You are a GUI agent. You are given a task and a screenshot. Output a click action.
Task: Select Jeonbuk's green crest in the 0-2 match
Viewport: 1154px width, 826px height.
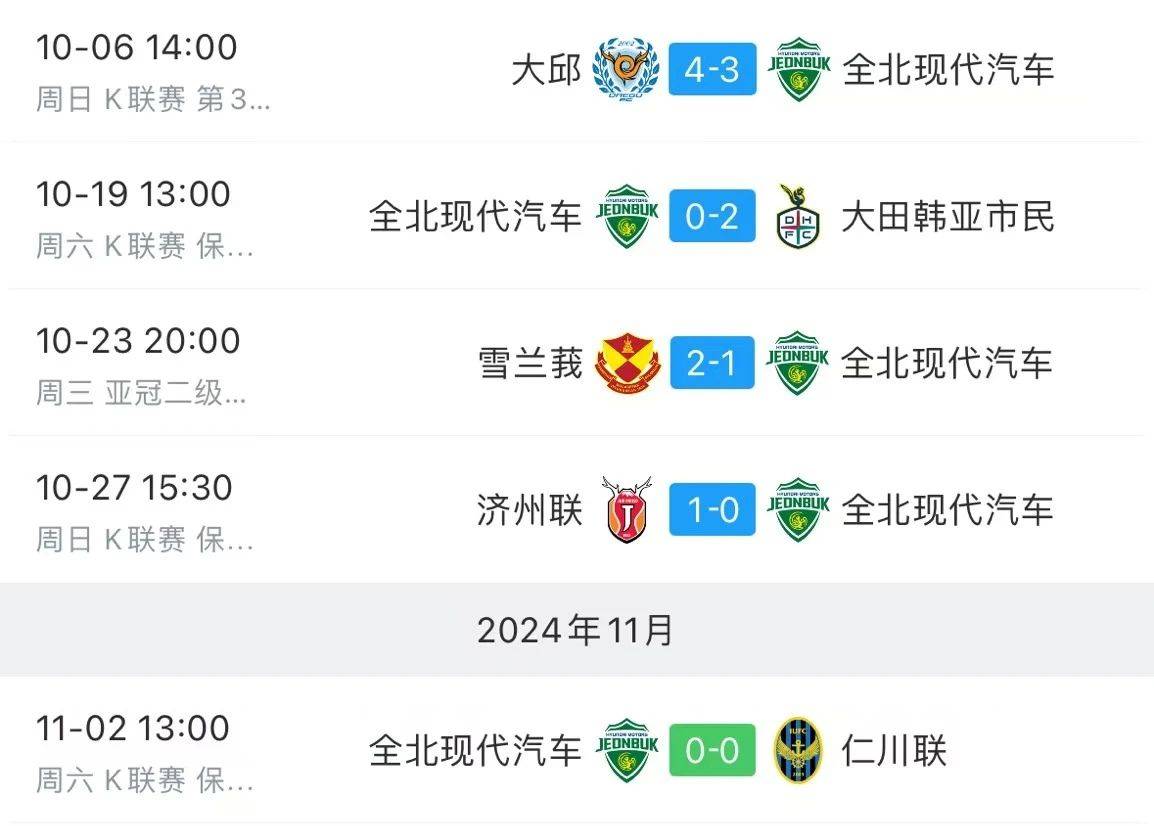click(x=624, y=216)
